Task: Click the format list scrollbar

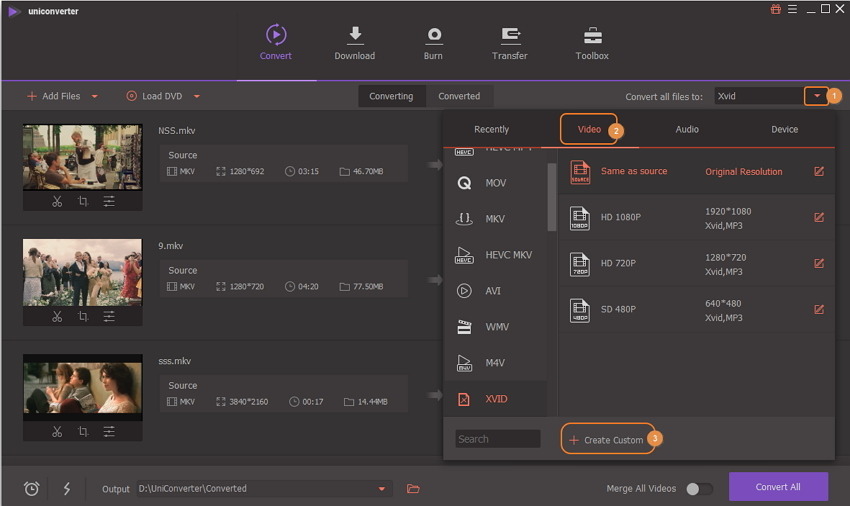Action: (552, 197)
